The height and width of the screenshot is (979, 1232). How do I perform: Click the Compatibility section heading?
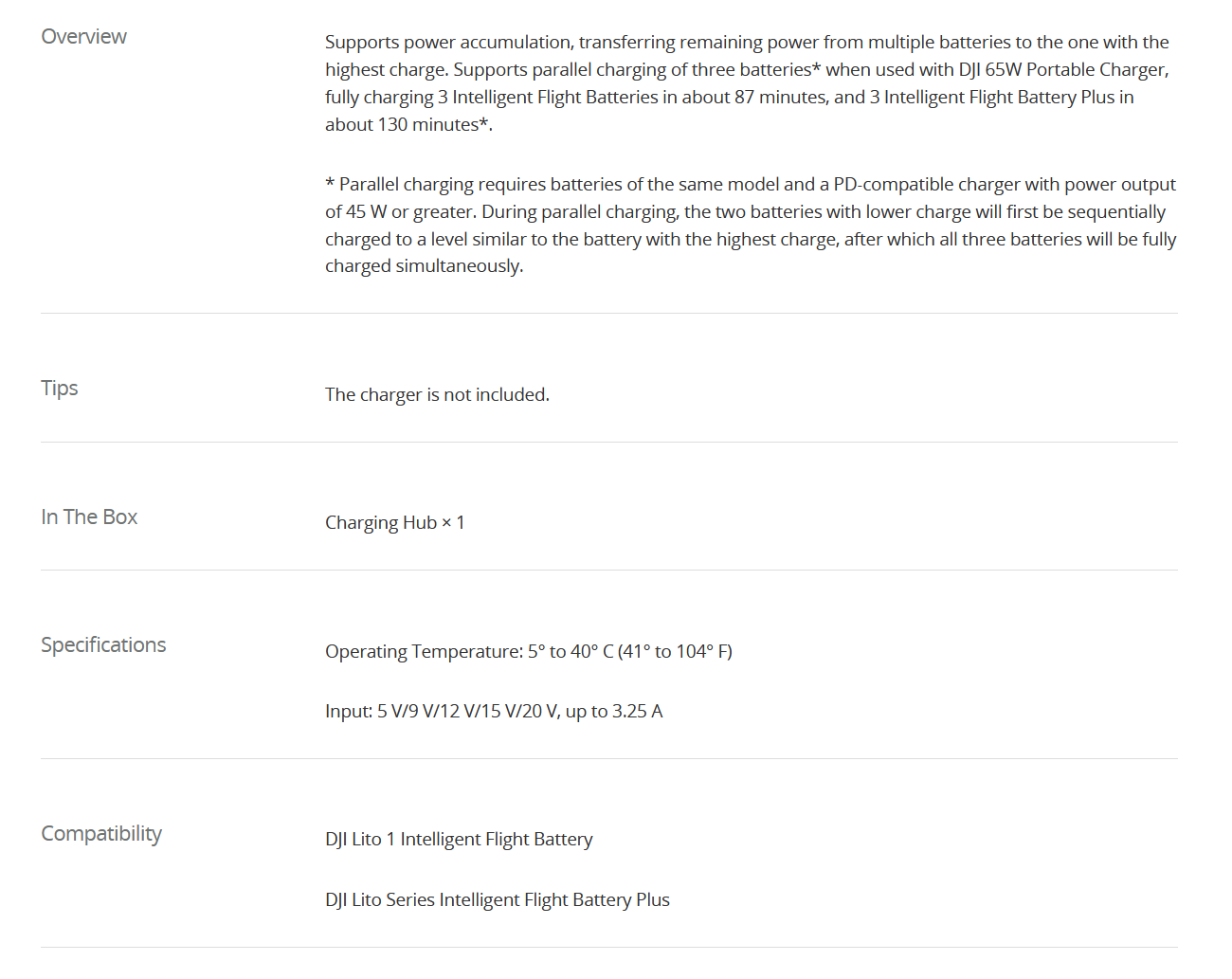coord(101,833)
